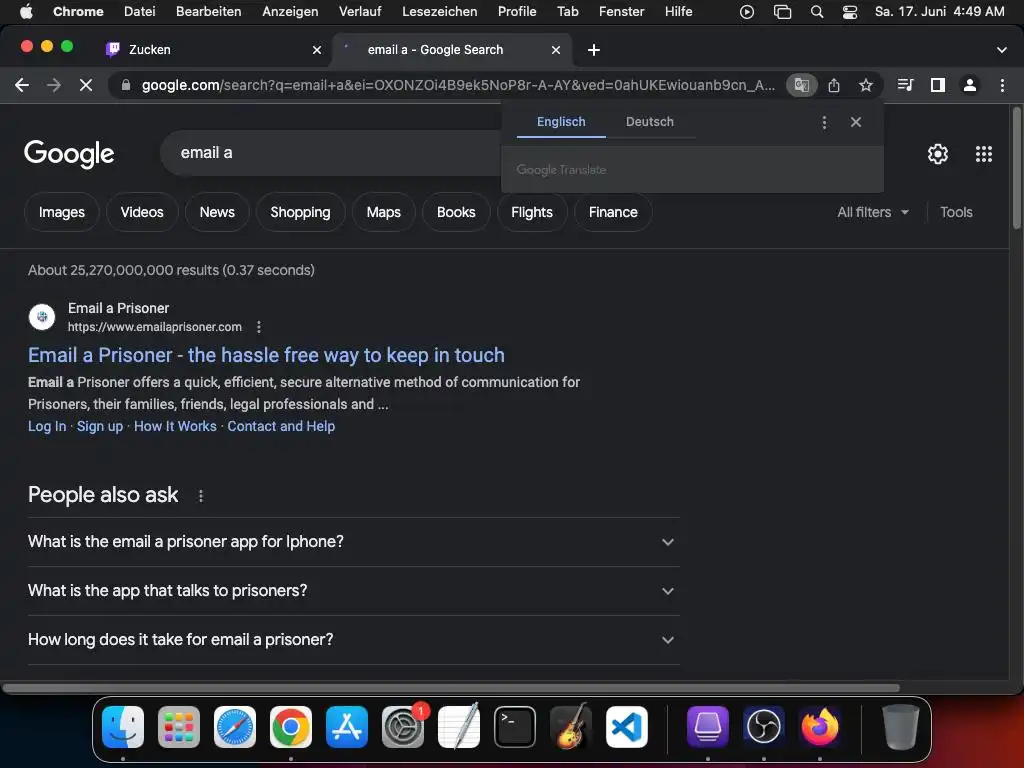1024x768 pixels.
Task: Click the lock icon in address bar
Action: click(126, 85)
